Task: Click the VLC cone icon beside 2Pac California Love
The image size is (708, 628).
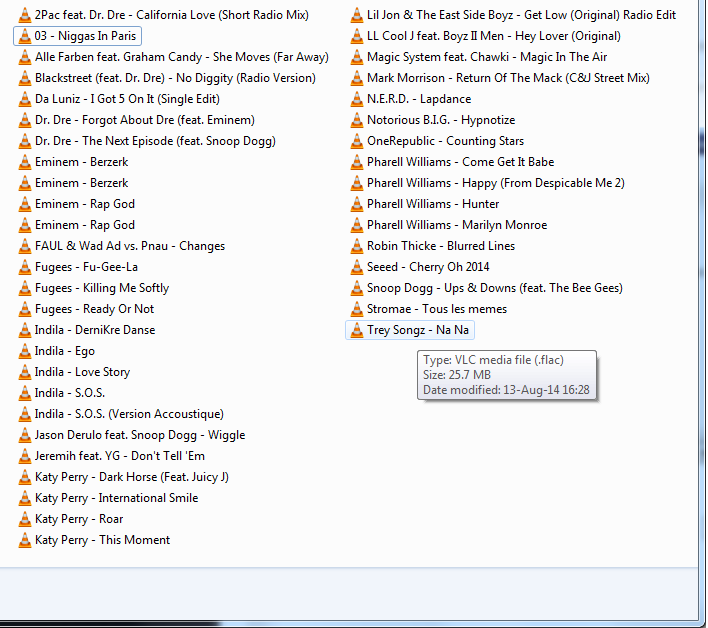Action: (x=25, y=15)
